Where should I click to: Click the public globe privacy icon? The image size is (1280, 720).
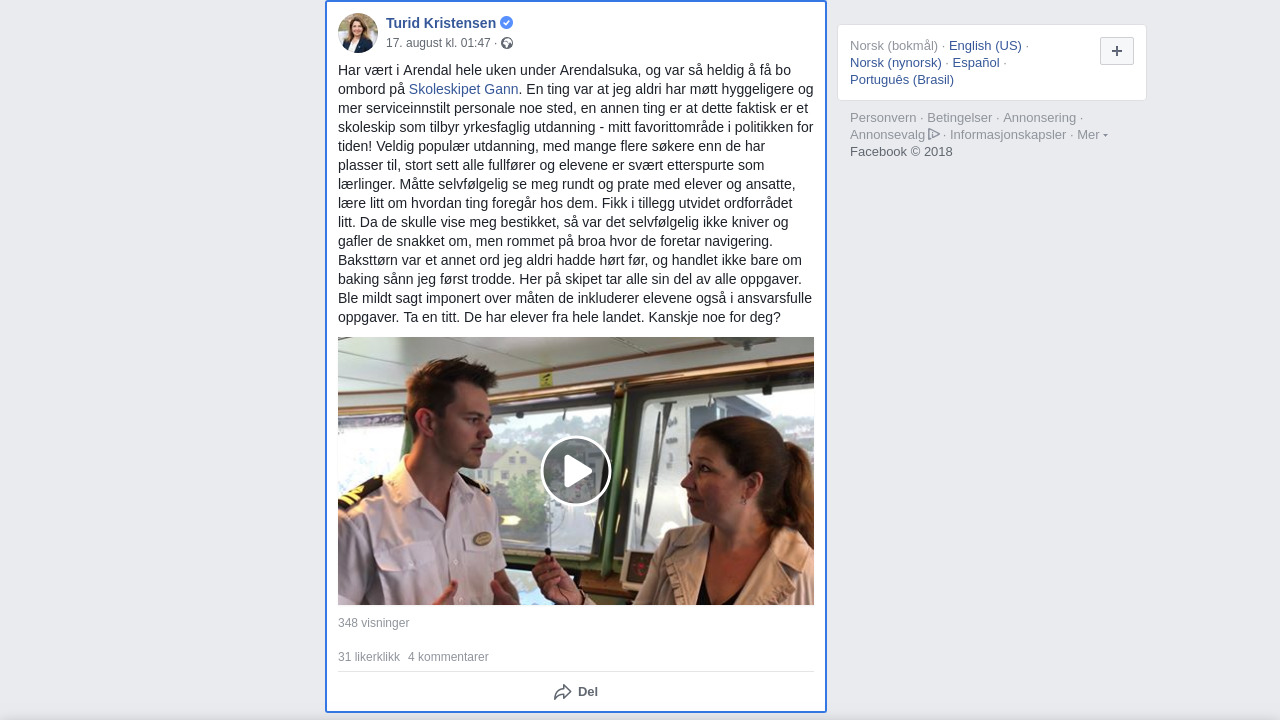tap(507, 43)
